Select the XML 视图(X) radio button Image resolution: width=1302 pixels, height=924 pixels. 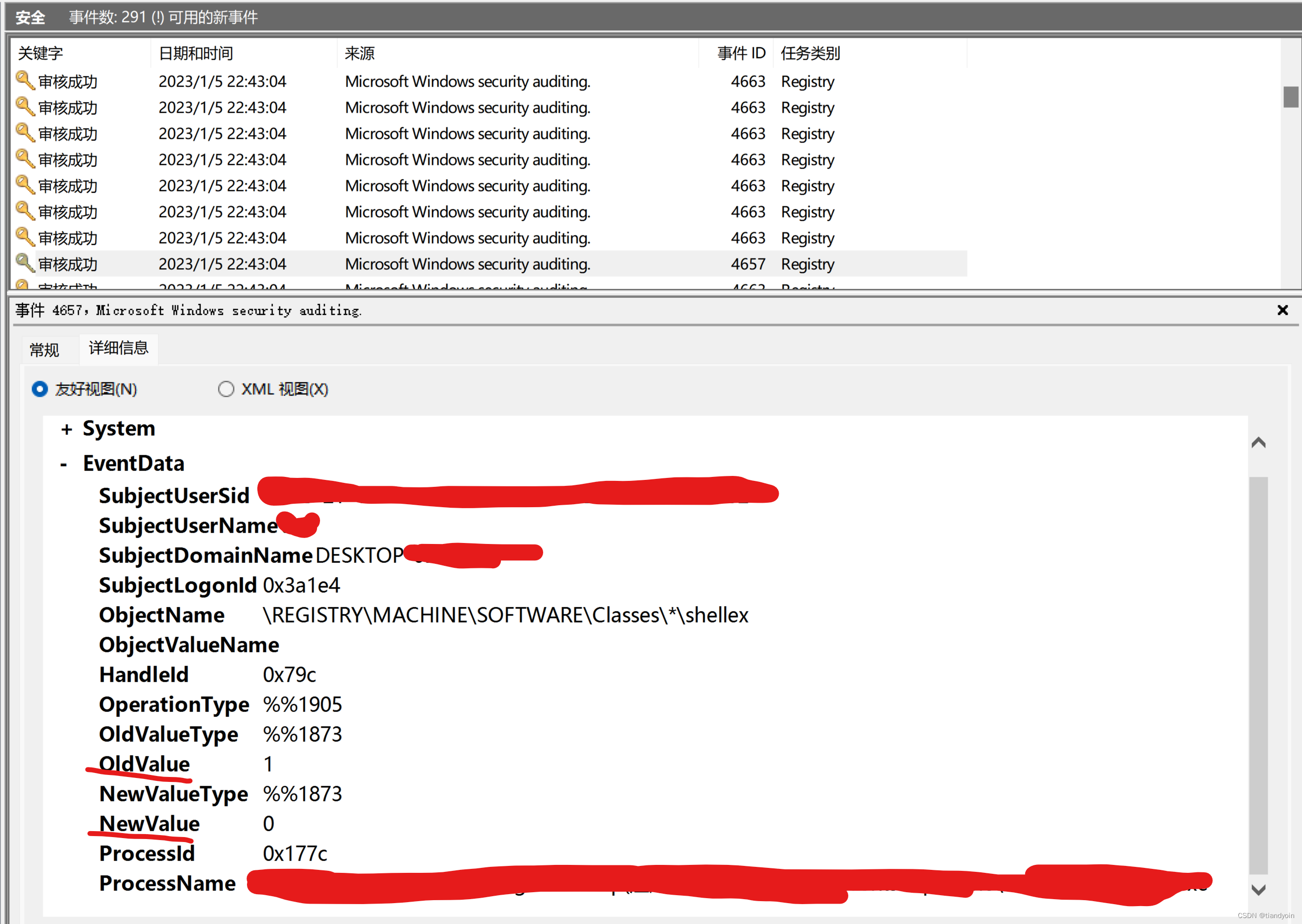tap(226, 388)
